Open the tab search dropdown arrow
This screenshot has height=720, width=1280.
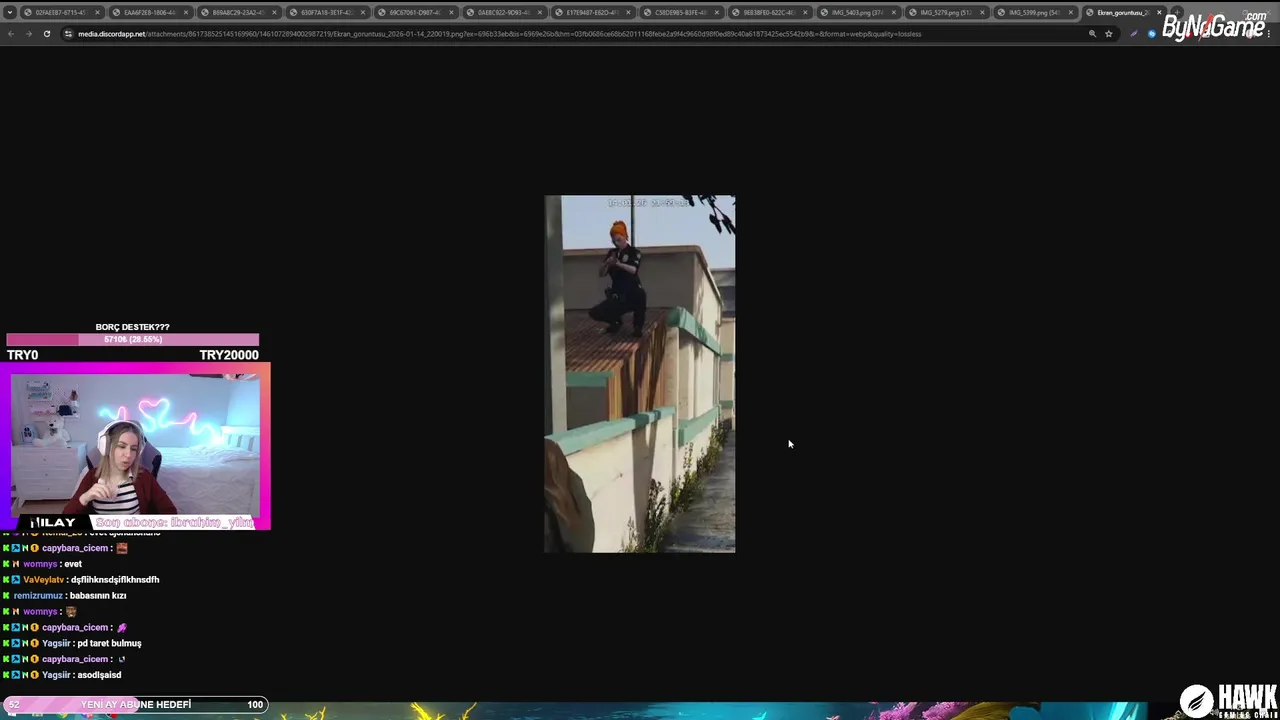(x=10, y=13)
